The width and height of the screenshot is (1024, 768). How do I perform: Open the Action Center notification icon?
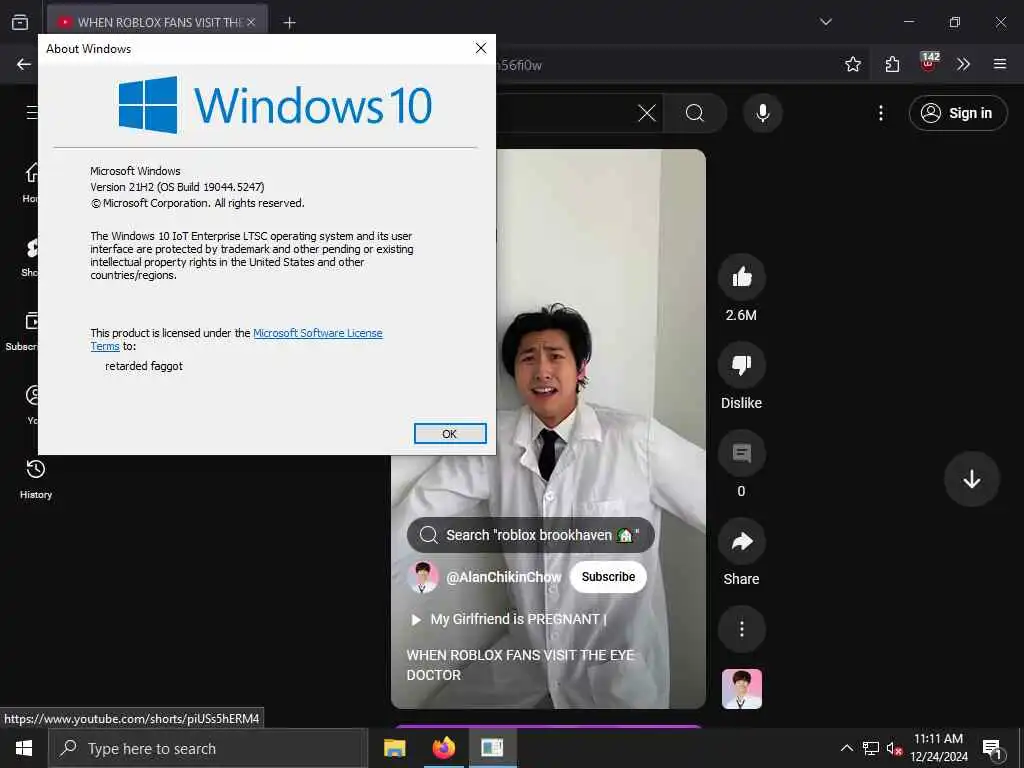(992, 748)
